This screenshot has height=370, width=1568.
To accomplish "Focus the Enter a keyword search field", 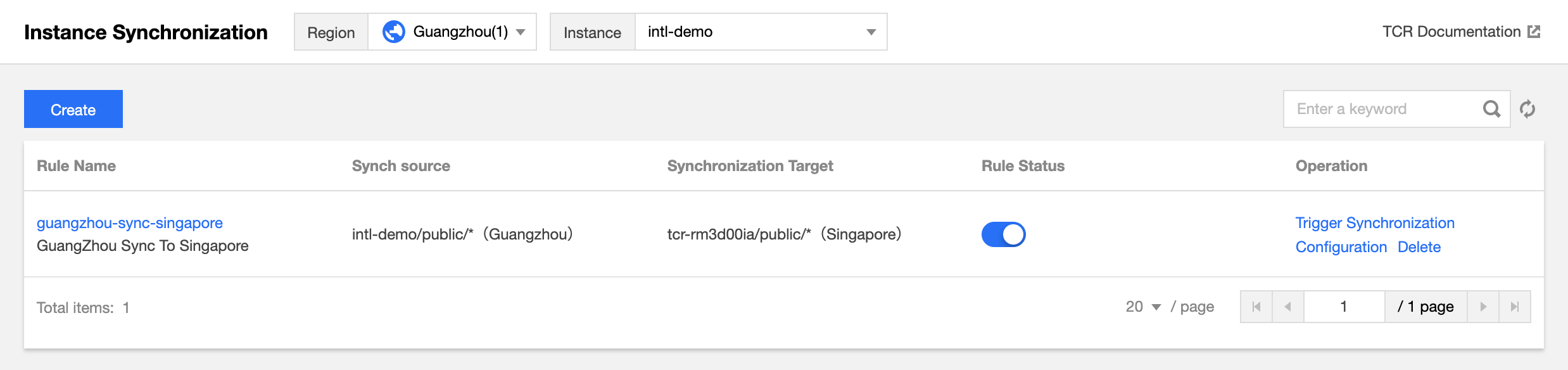I will pos(1381,109).
